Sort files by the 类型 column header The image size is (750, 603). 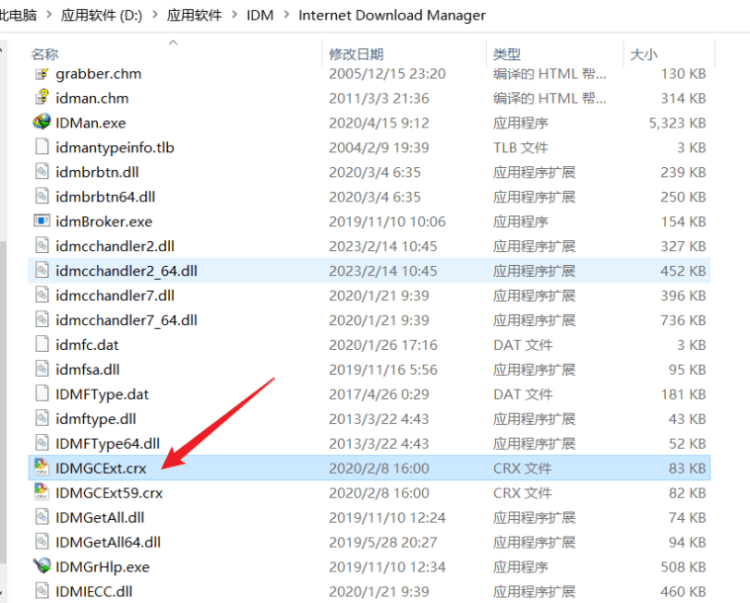[507, 54]
